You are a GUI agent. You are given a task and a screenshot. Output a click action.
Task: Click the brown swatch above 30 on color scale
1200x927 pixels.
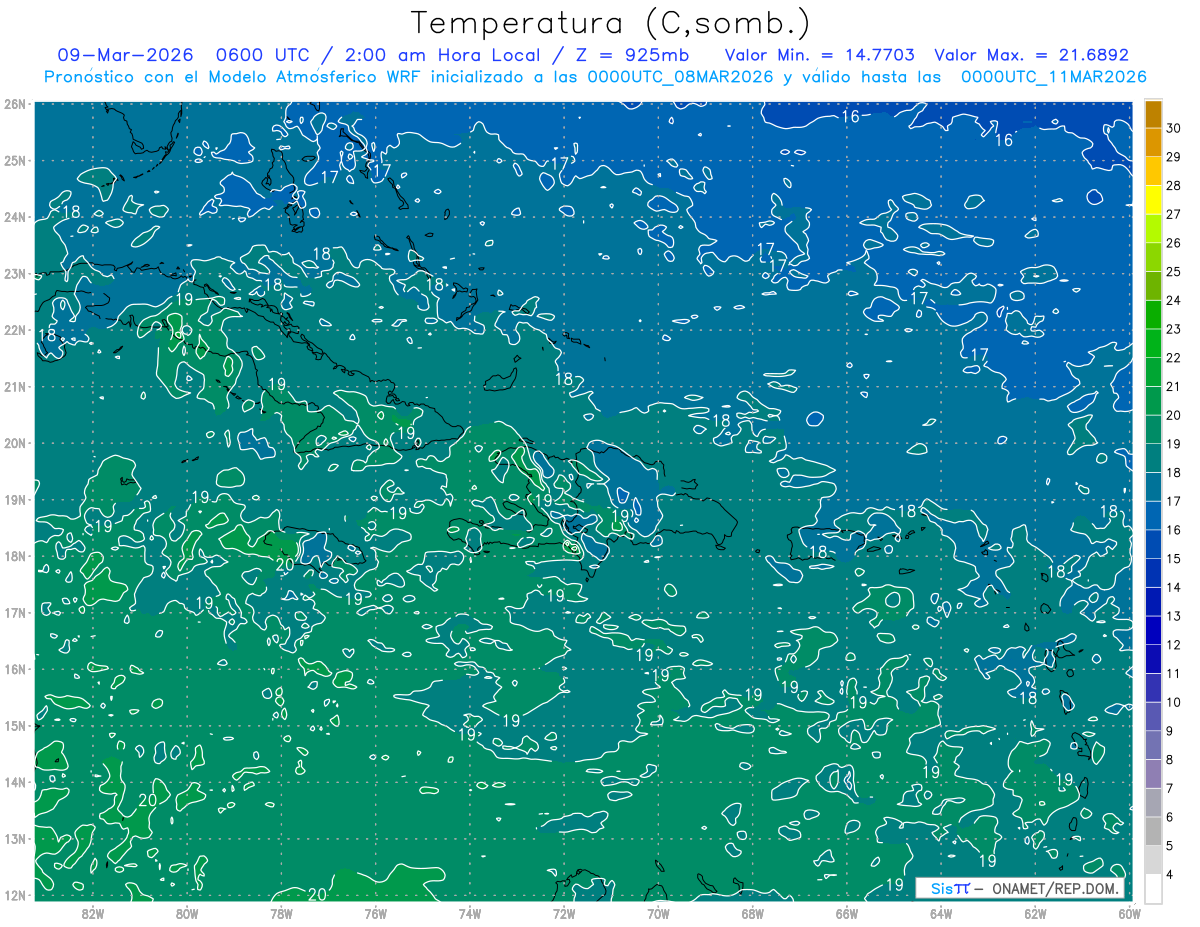pyautogui.click(x=1153, y=114)
